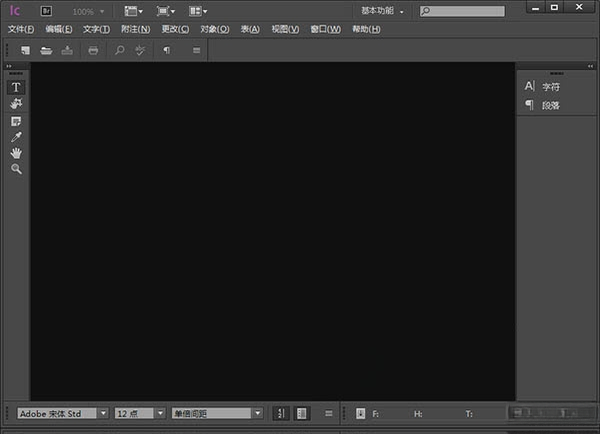This screenshot has width=600, height=434.
Task: Select the Hand tool
Action: pyautogui.click(x=16, y=153)
